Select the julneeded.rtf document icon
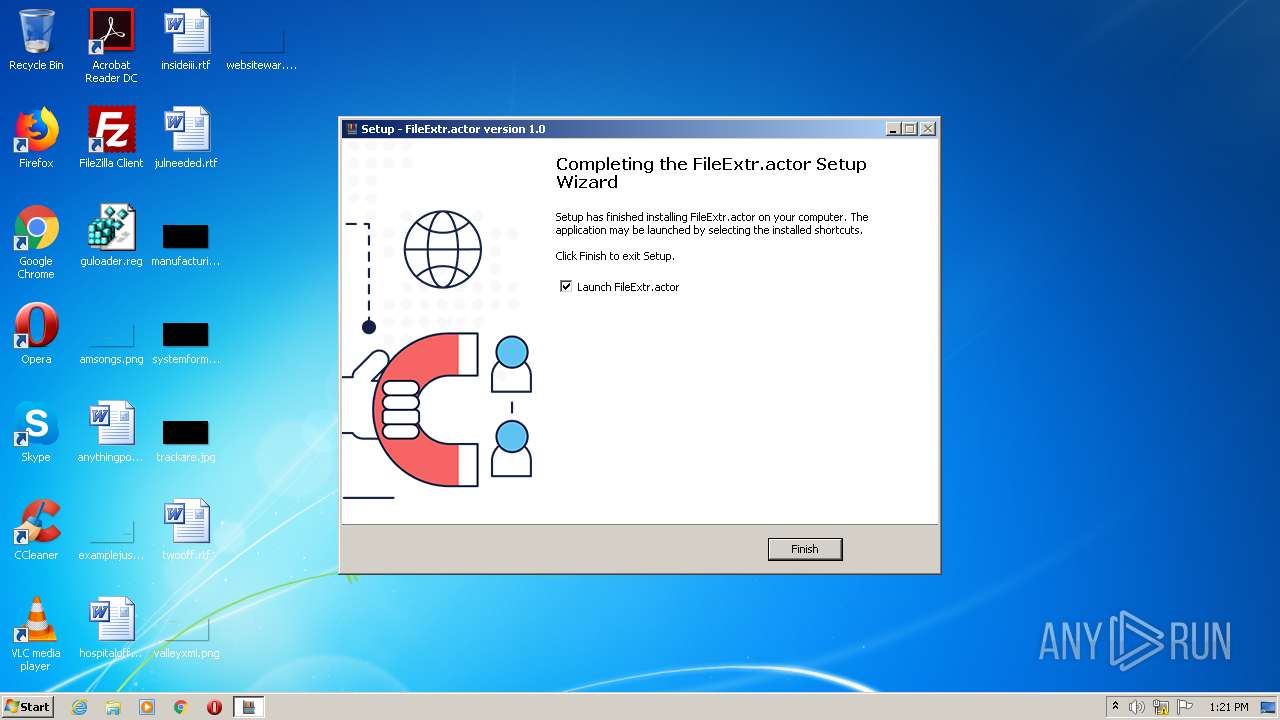Screen dimensions: 1280x720 point(186,138)
